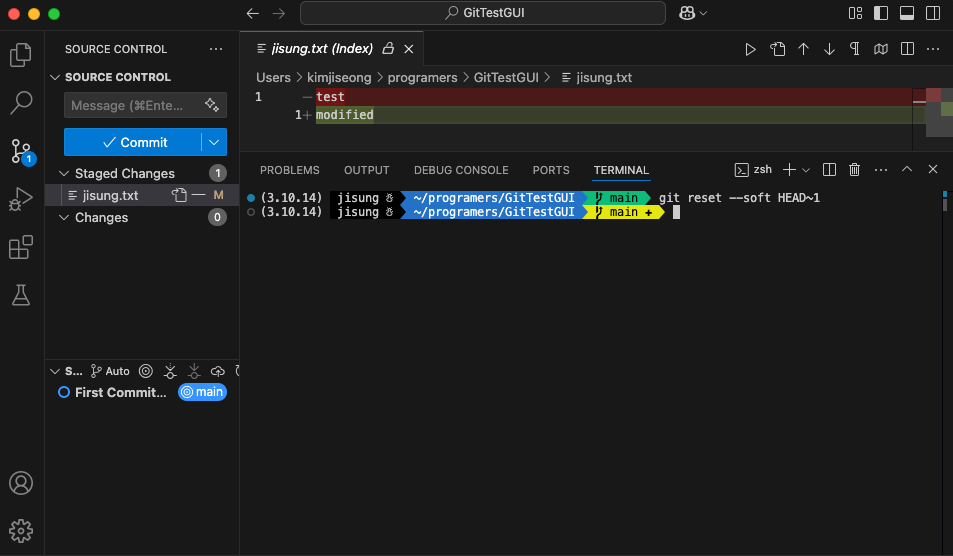Generate commit message with sparkle icon

coord(212,105)
